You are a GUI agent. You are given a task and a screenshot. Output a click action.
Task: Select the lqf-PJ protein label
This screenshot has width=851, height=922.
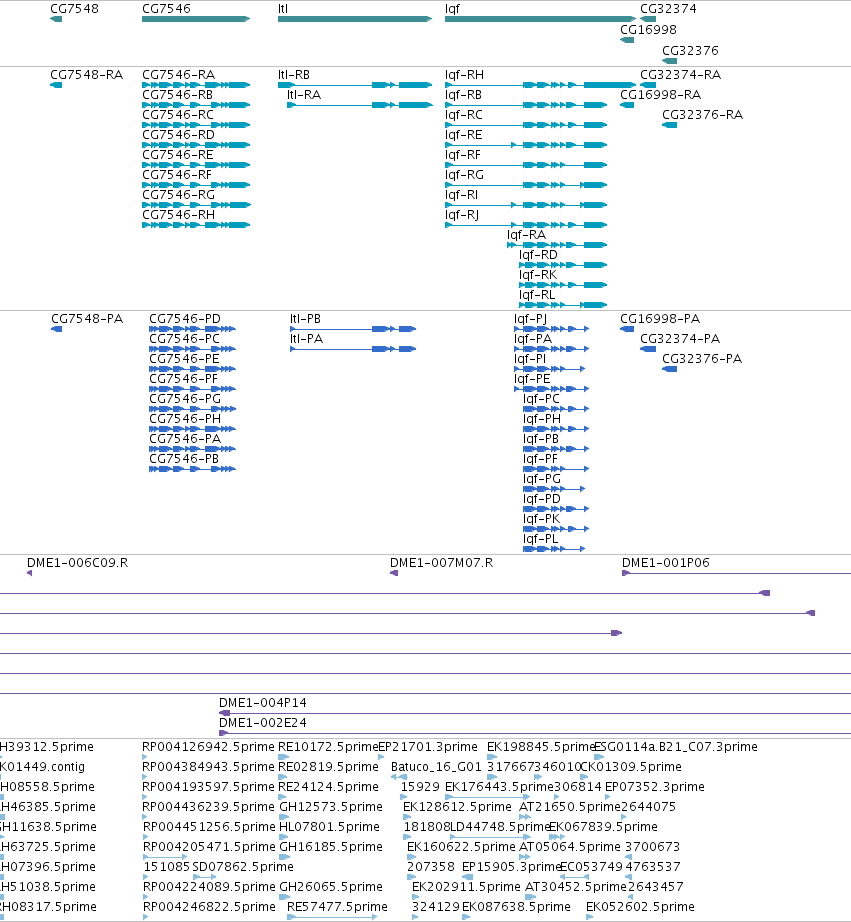click(x=530, y=319)
